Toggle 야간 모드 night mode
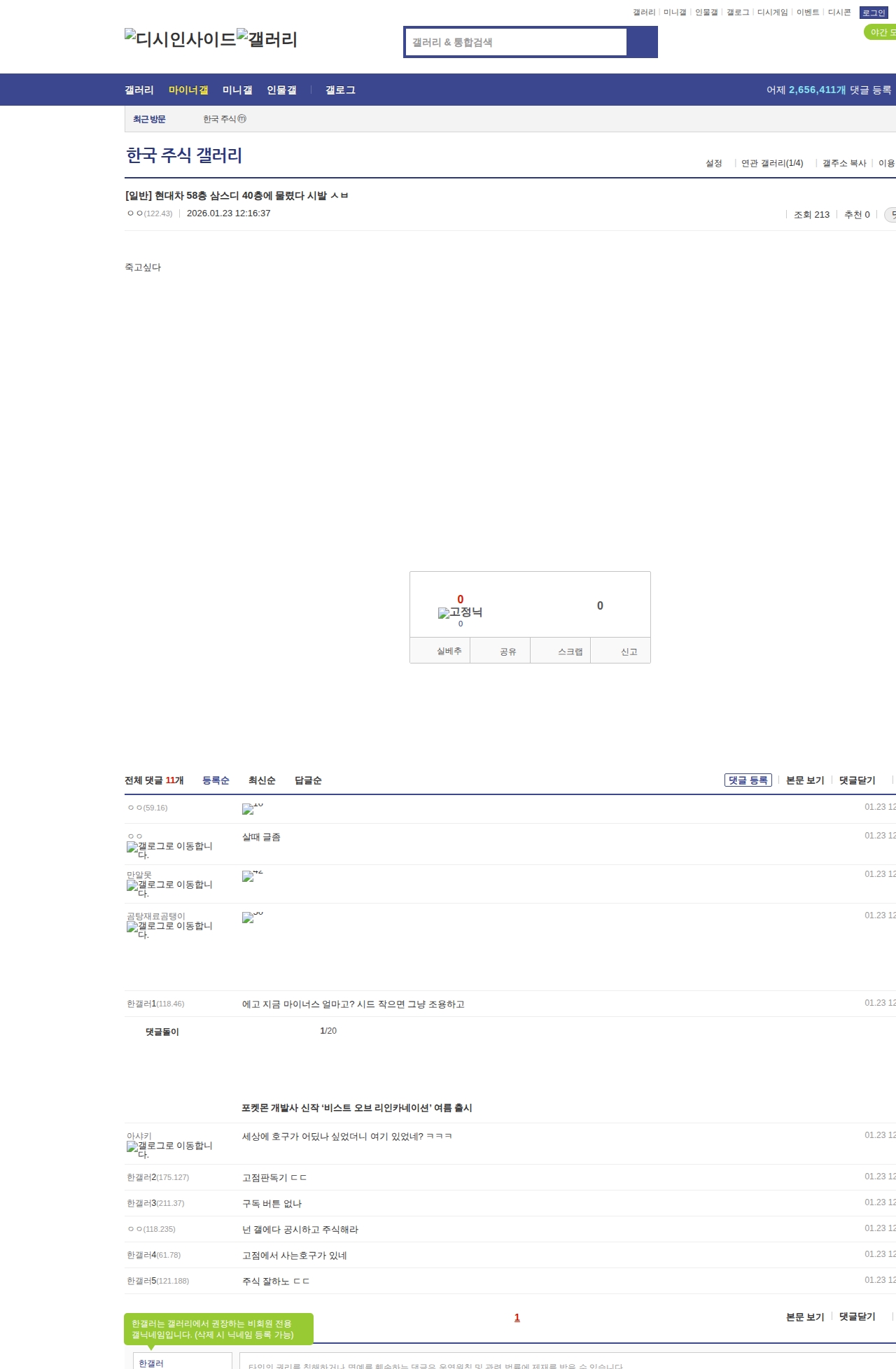This screenshot has height=1369, width=896. click(x=881, y=32)
